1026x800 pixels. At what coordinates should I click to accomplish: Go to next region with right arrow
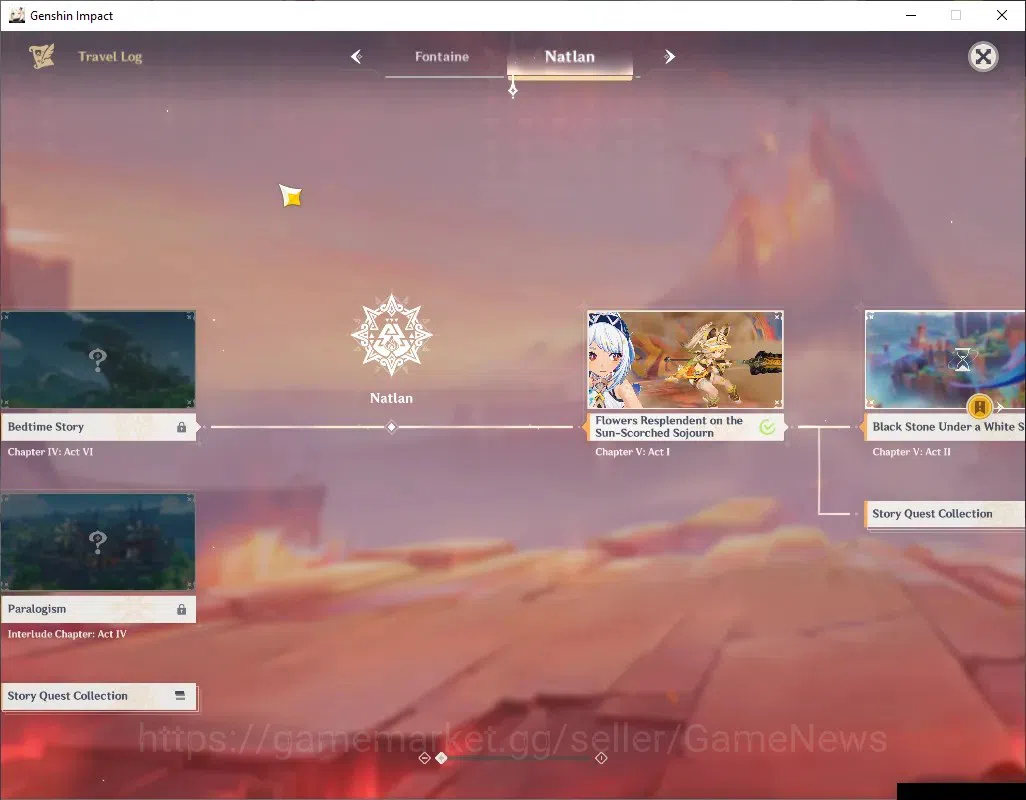coord(669,57)
